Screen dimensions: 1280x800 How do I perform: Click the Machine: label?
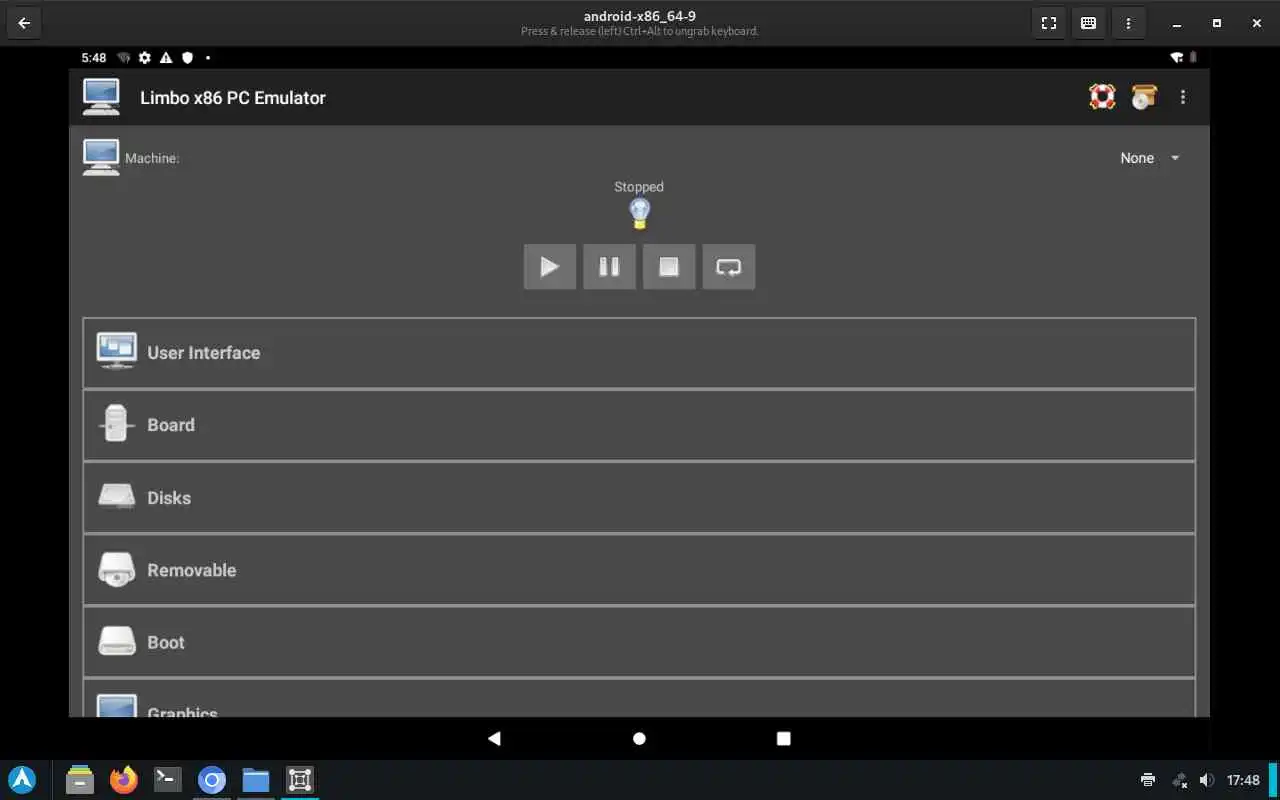152,158
